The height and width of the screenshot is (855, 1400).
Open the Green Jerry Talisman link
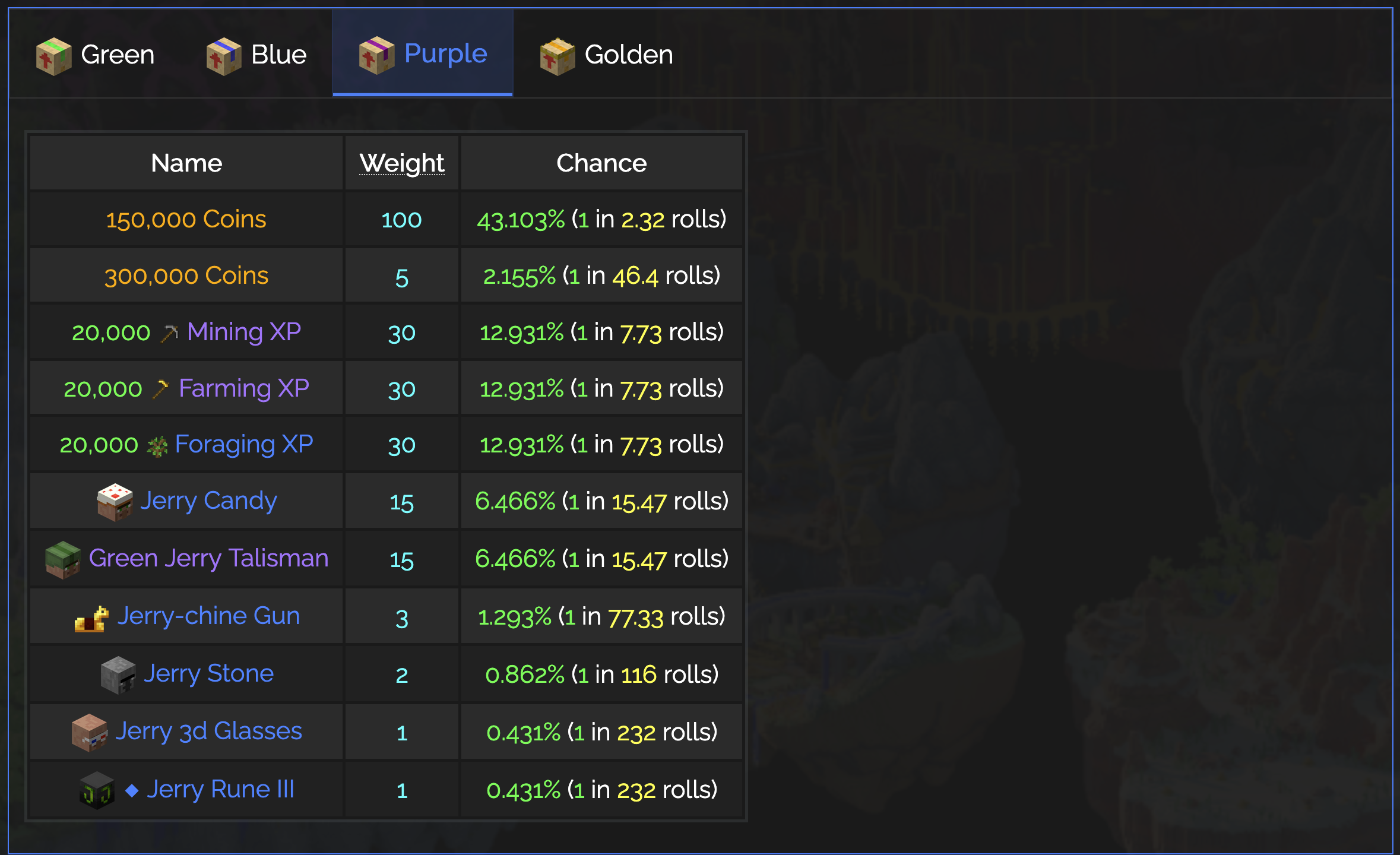tap(208, 558)
